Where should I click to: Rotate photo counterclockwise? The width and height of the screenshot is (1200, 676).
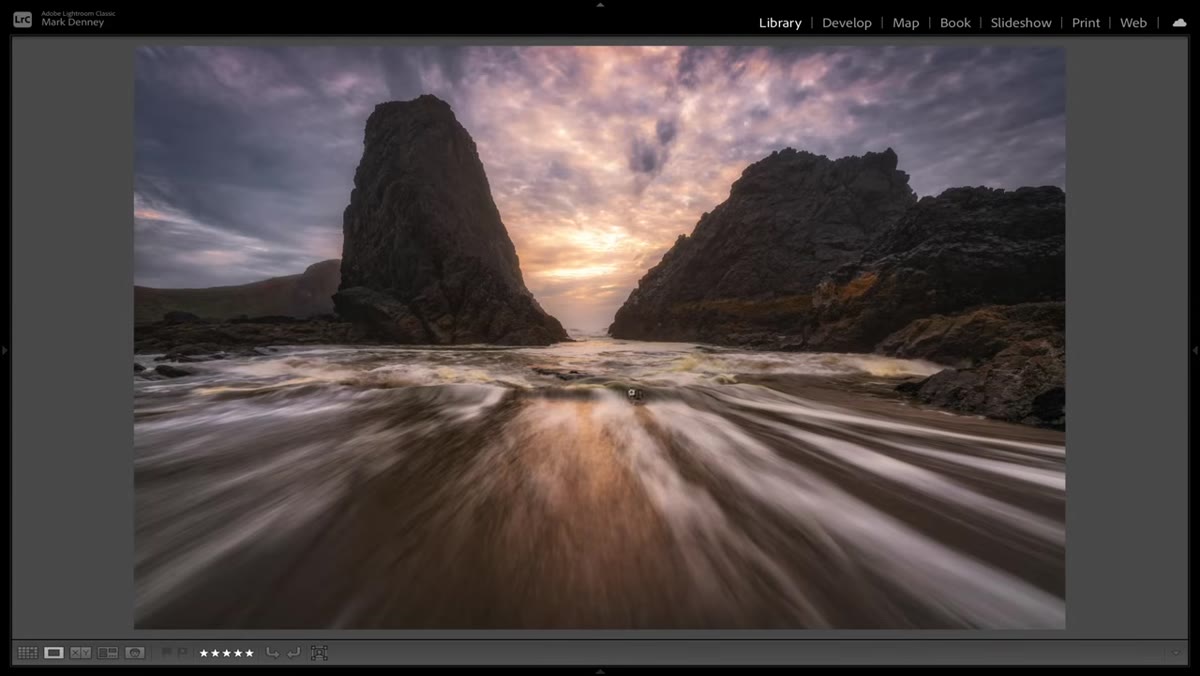(x=273, y=653)
